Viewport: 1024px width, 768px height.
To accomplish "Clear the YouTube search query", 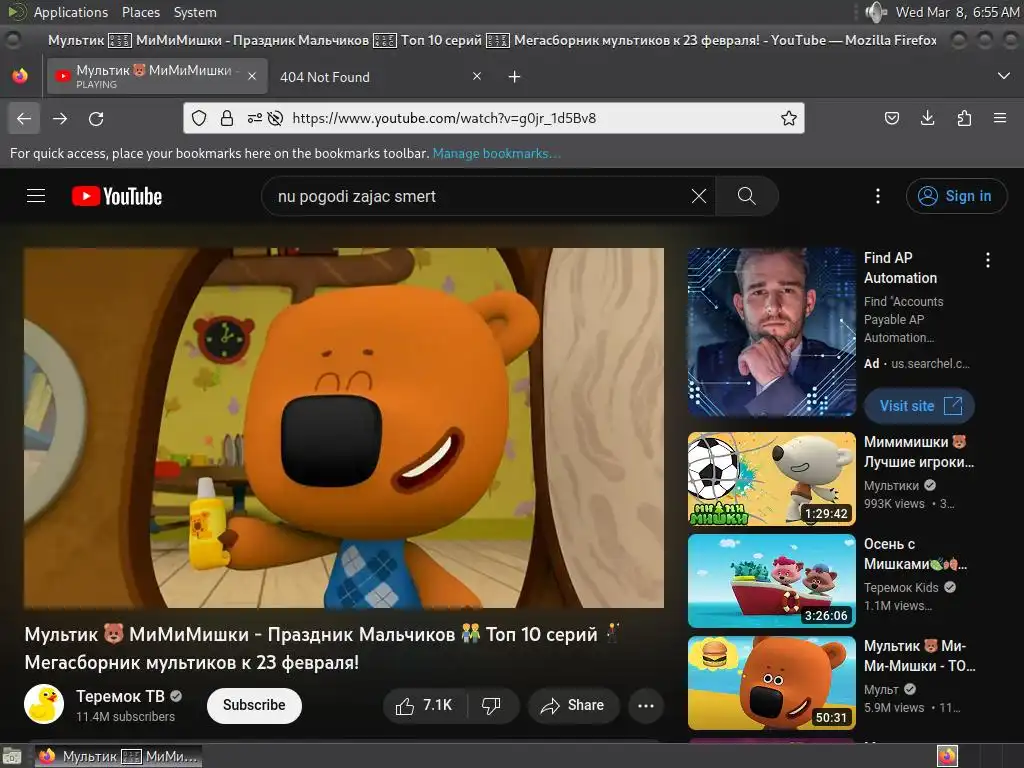I will 699,196.
